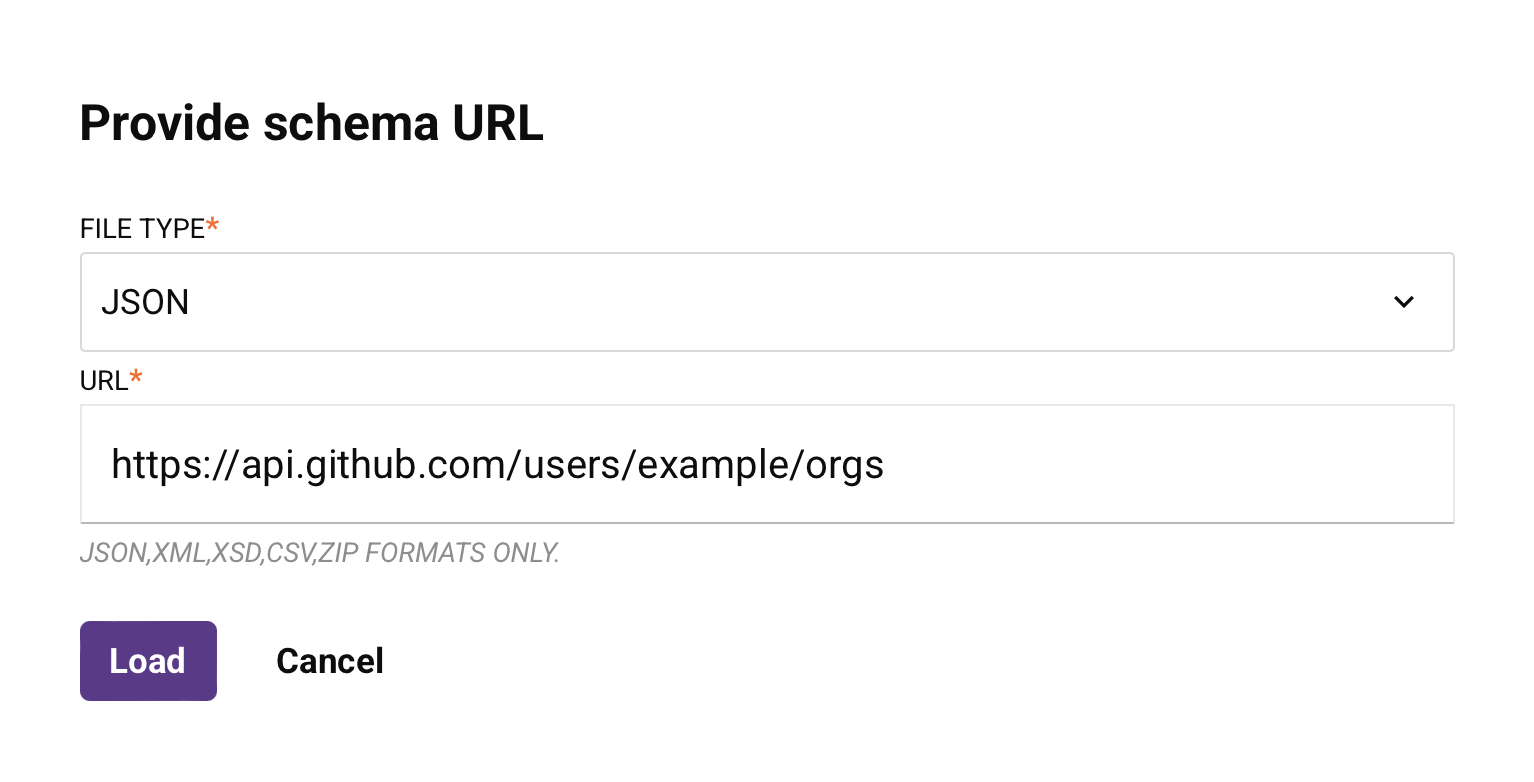Screen dimensions: 1534x782
Task: Click the JSON value in FILE TYPE
Action: click(145, 302)
